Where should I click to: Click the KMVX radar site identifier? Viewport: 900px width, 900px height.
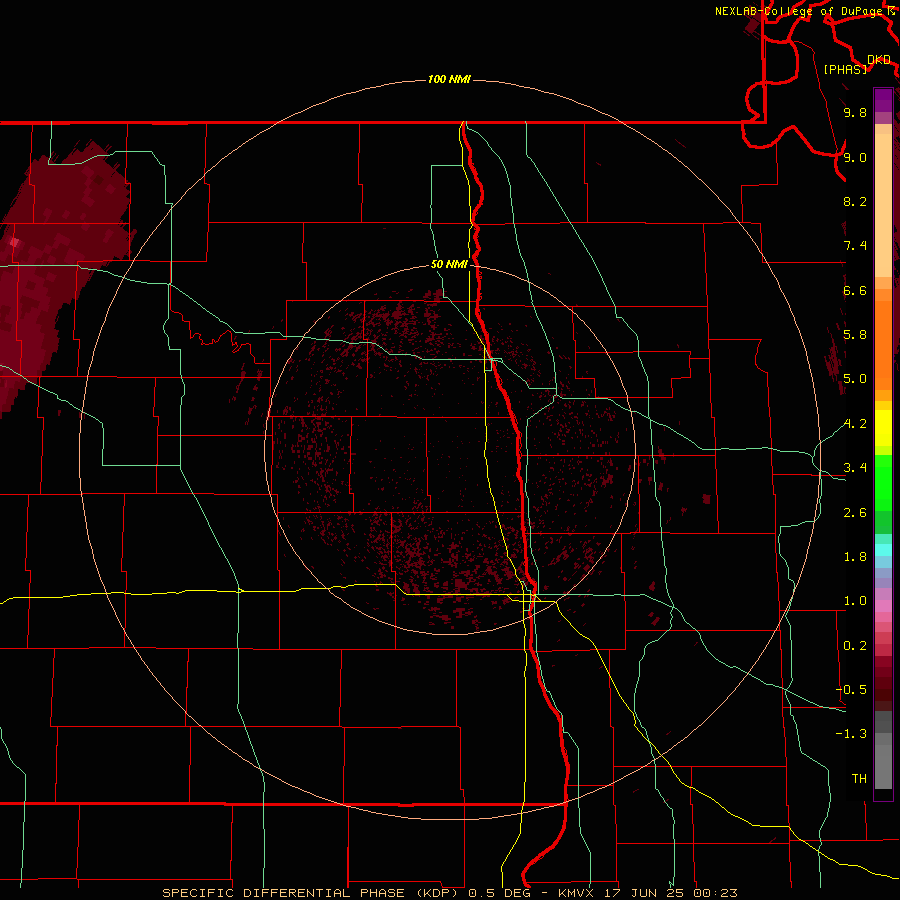pos(576,893)
